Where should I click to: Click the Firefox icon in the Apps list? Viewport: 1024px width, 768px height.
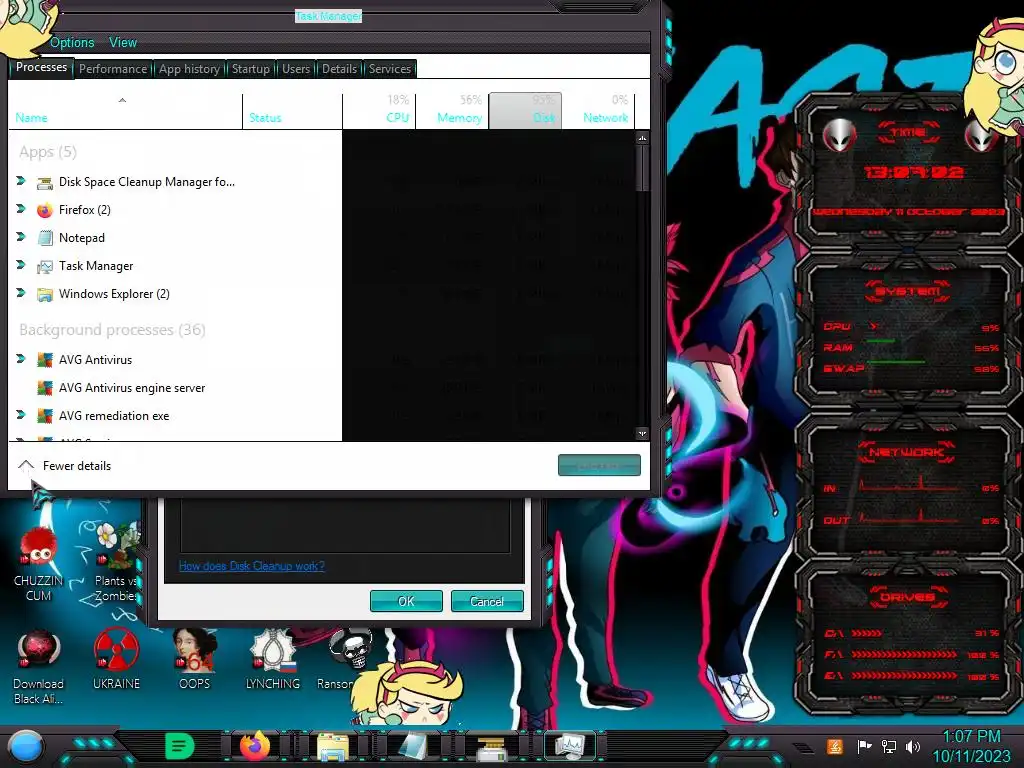coord(44,210)
